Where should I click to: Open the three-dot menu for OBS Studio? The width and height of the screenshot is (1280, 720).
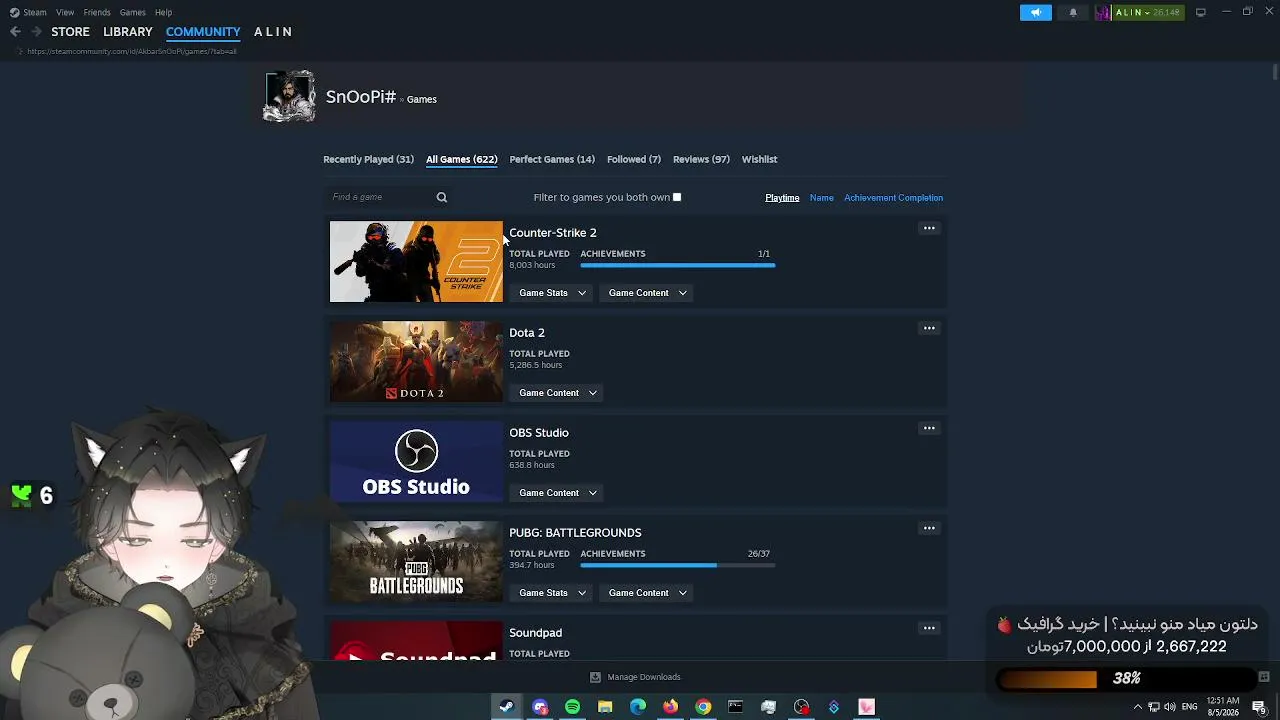click(929, 428)
